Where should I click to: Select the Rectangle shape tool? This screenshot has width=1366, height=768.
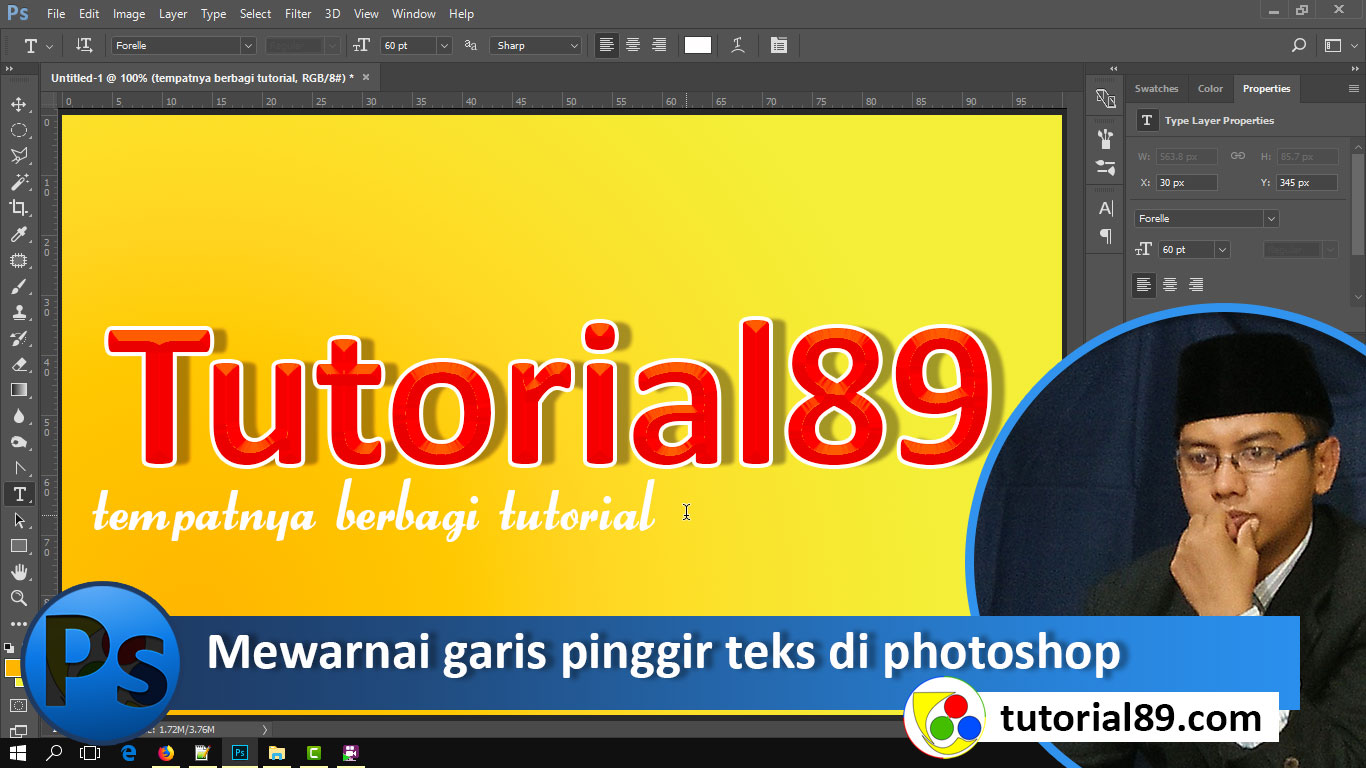(18, 546)
